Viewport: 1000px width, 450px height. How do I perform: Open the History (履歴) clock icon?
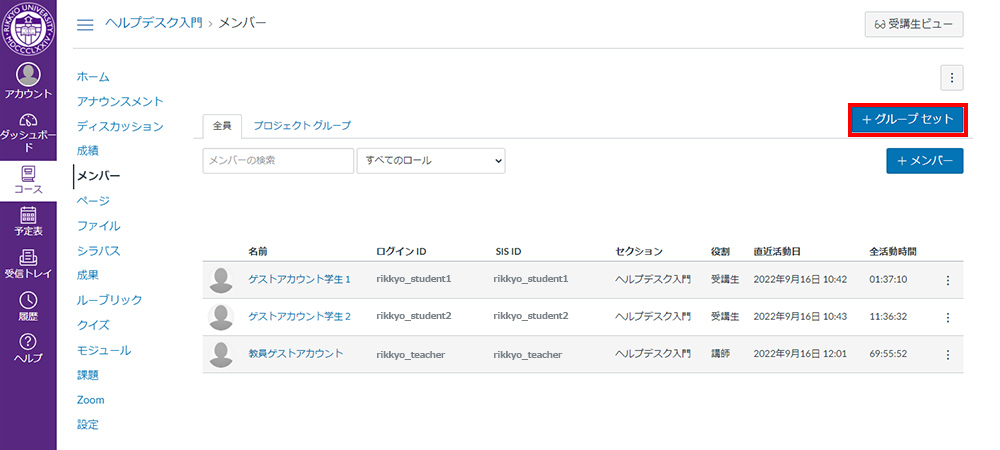point(28,300)
